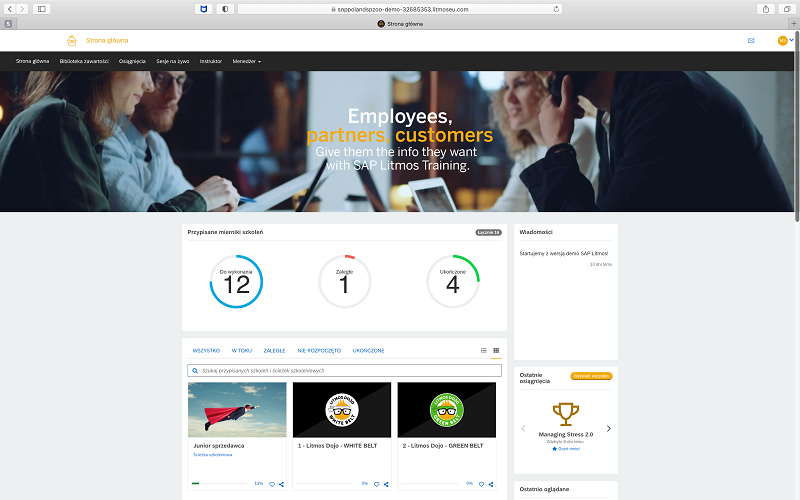
Task: Click the privacy report half-circle icon
Action: (x=225, y=9)
